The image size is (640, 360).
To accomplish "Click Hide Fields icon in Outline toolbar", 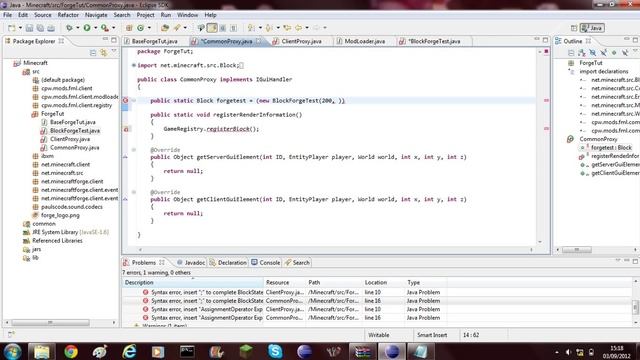I will point(593,53).
